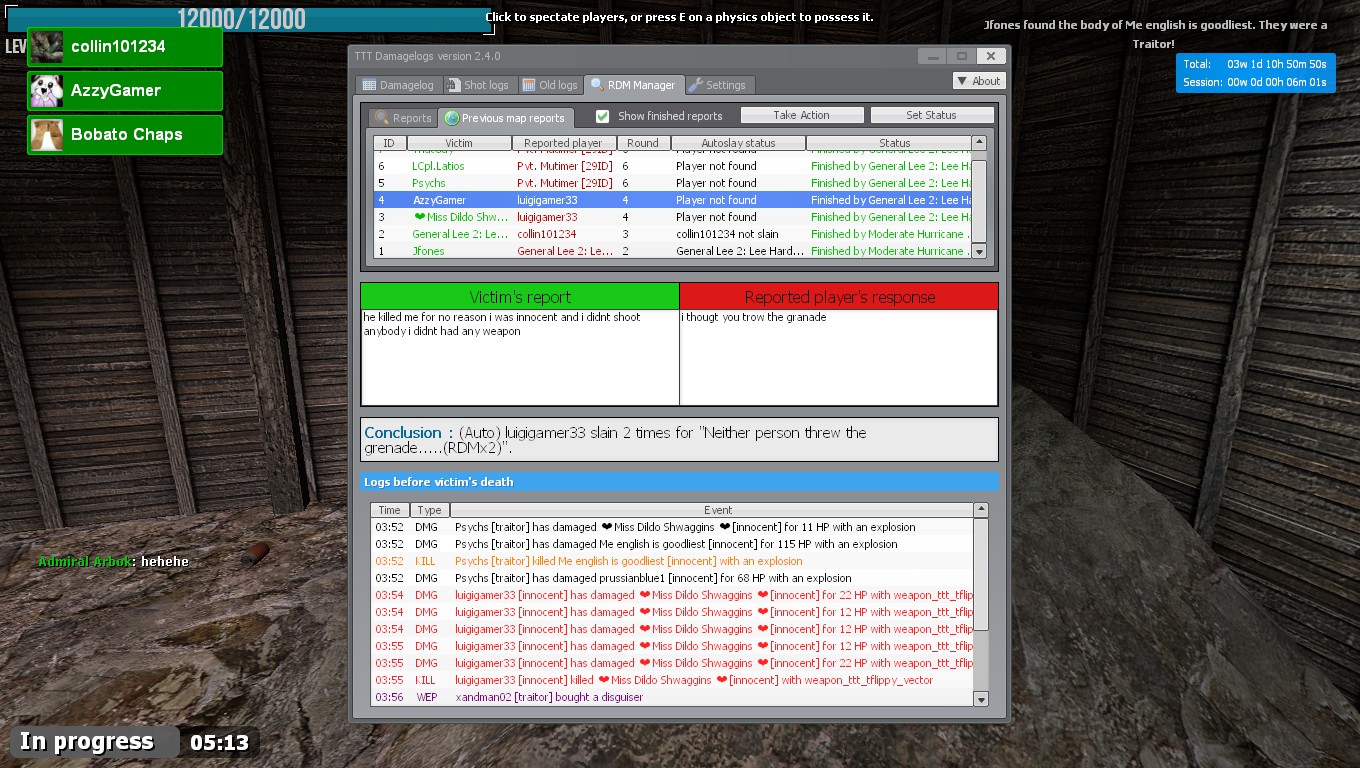Click Bobato Chaps' avatar in spectate list

pos(47,135)
